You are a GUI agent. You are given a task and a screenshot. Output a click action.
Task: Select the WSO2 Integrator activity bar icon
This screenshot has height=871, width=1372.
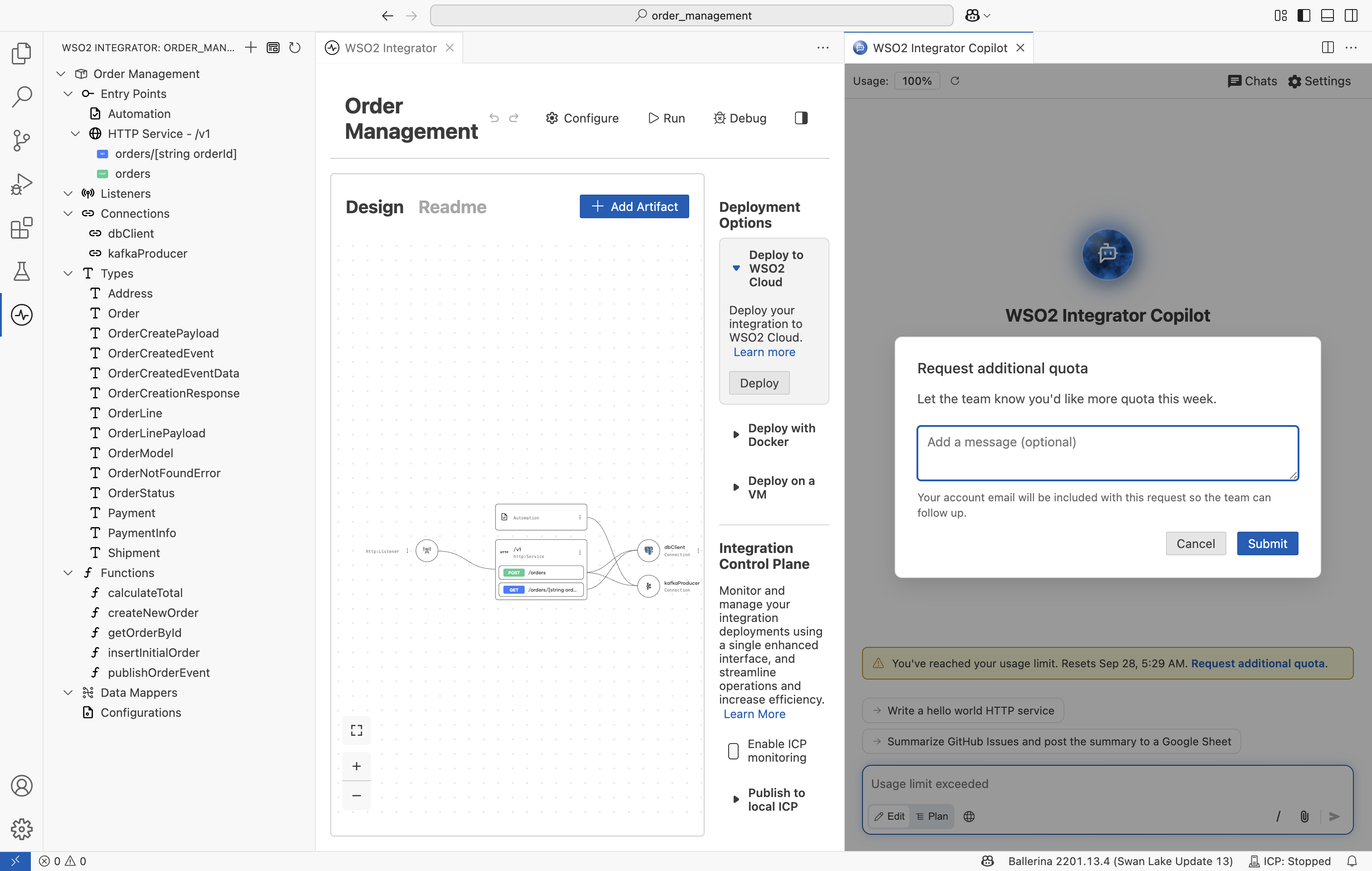(22, 314)
